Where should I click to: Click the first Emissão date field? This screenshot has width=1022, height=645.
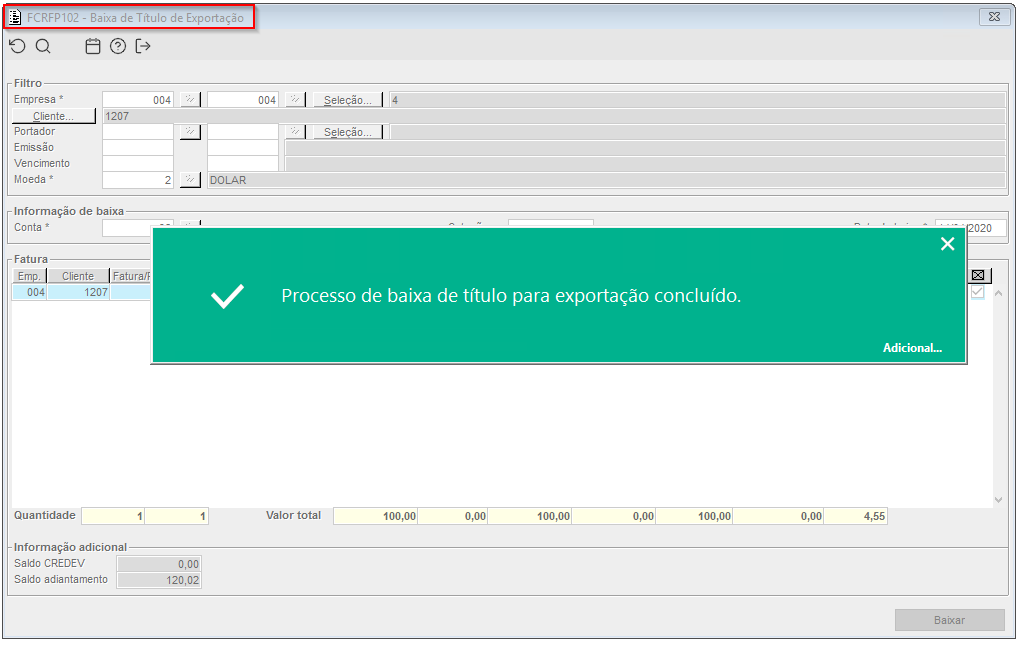point(138,148)
